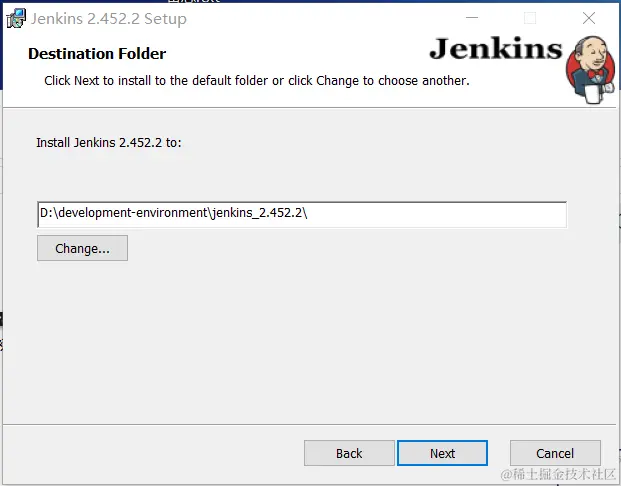Click the 'Click Next to install' instruction text

click(x=257, y=81)
